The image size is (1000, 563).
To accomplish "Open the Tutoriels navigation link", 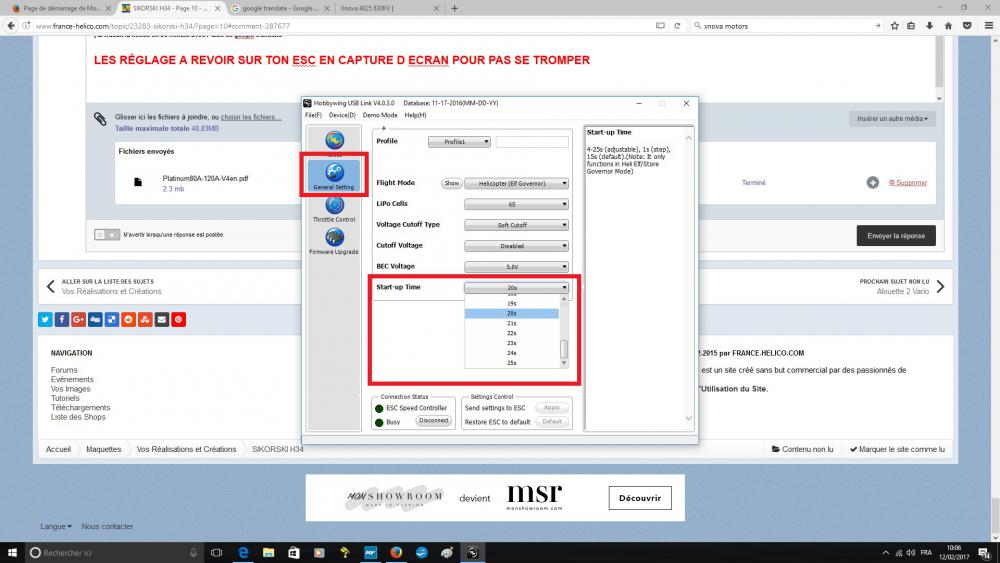I will click(x=65, y=398).
